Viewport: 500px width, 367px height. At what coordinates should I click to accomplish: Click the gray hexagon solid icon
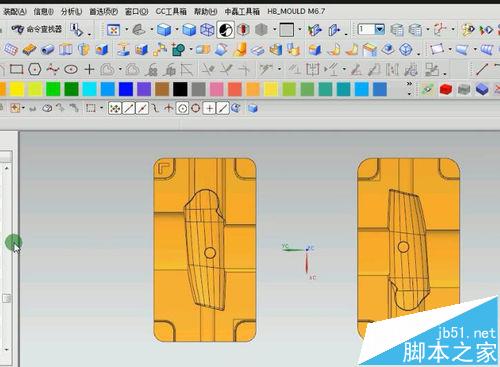point(261,30)
